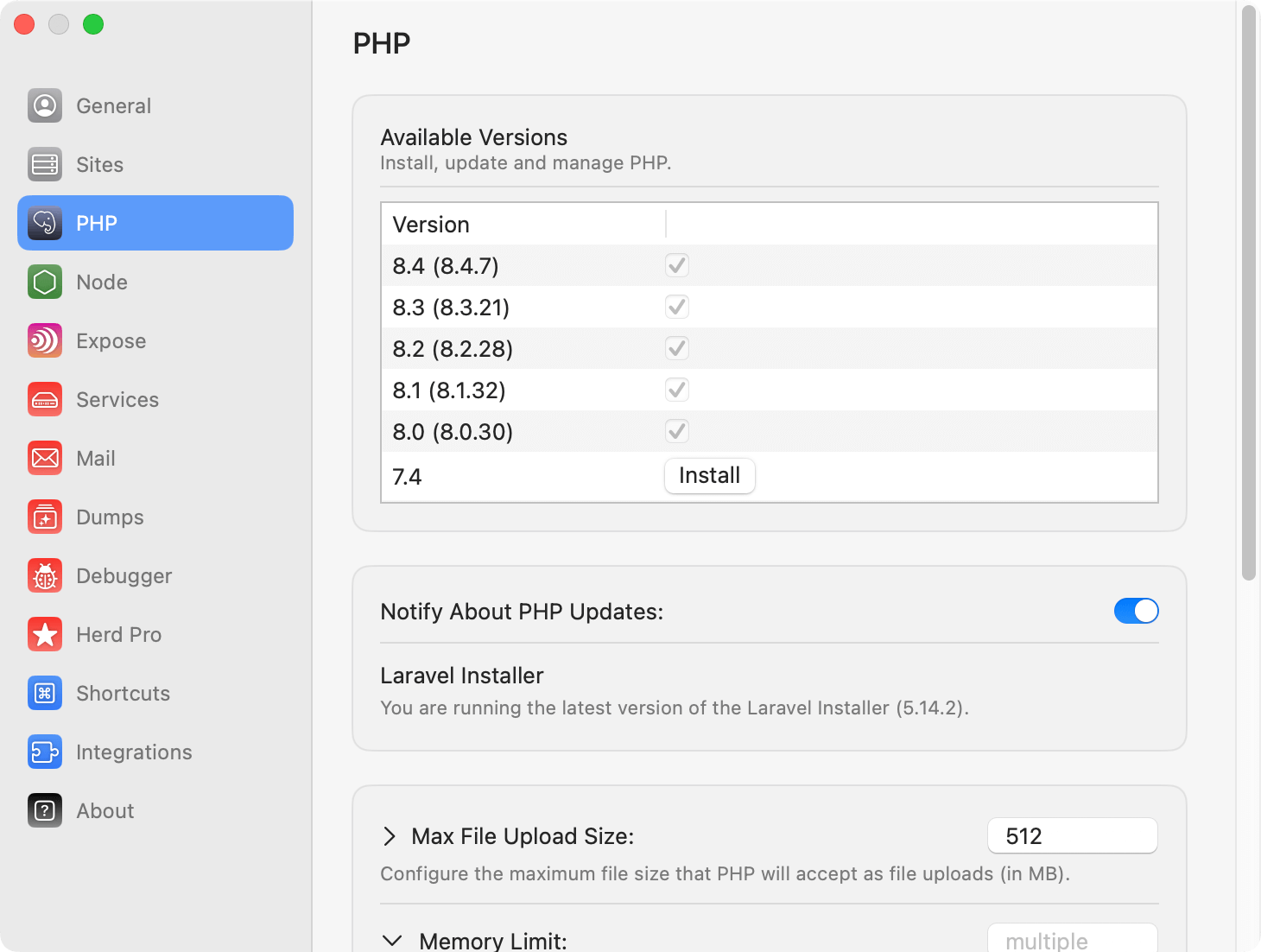Viewport: 1261px width, 952px height.
Task: Turn off Notify About PHP Updates
Action: point(1136,611)
